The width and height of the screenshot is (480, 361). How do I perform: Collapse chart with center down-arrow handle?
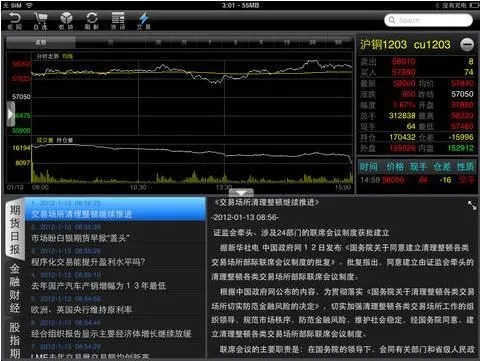tap(241, 192)
